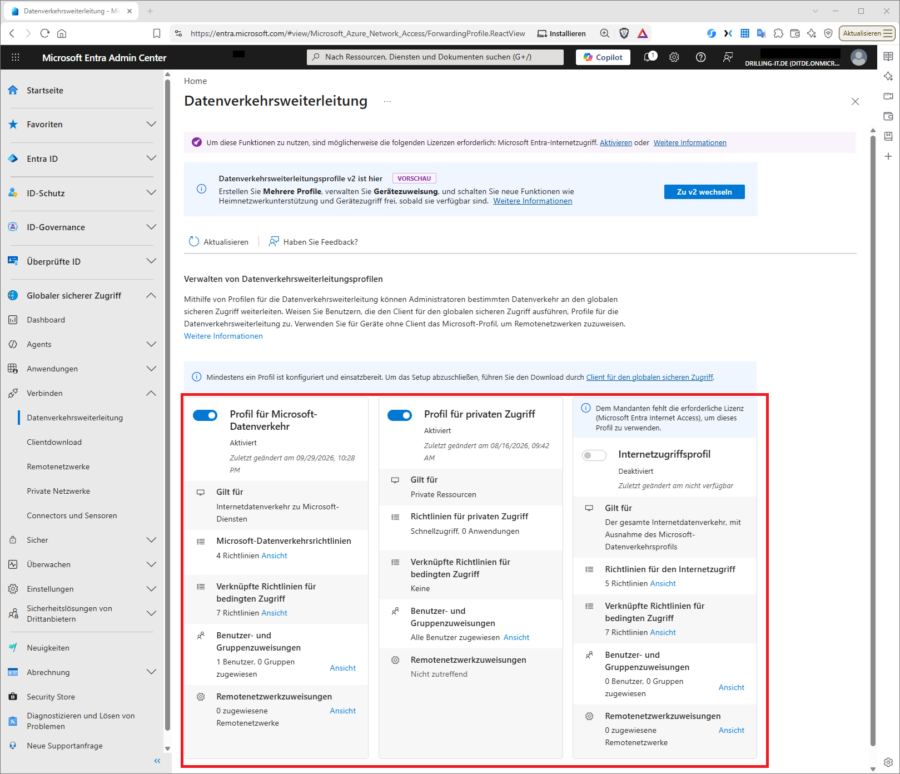This screenshot has width=900, height=774.
Task: Click the browser hamburger menu icon
Action: [x=888, y=33]
